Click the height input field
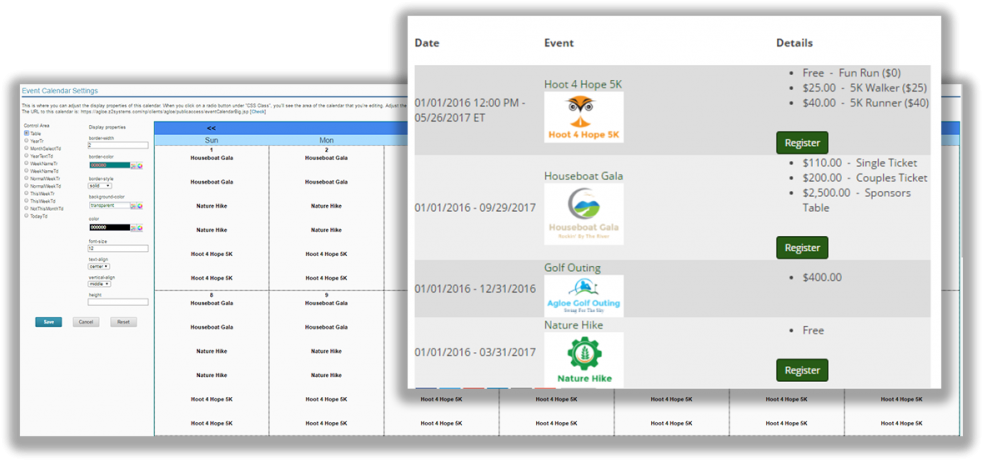Screen dimensions: 982x460 (x=118, y=302)
